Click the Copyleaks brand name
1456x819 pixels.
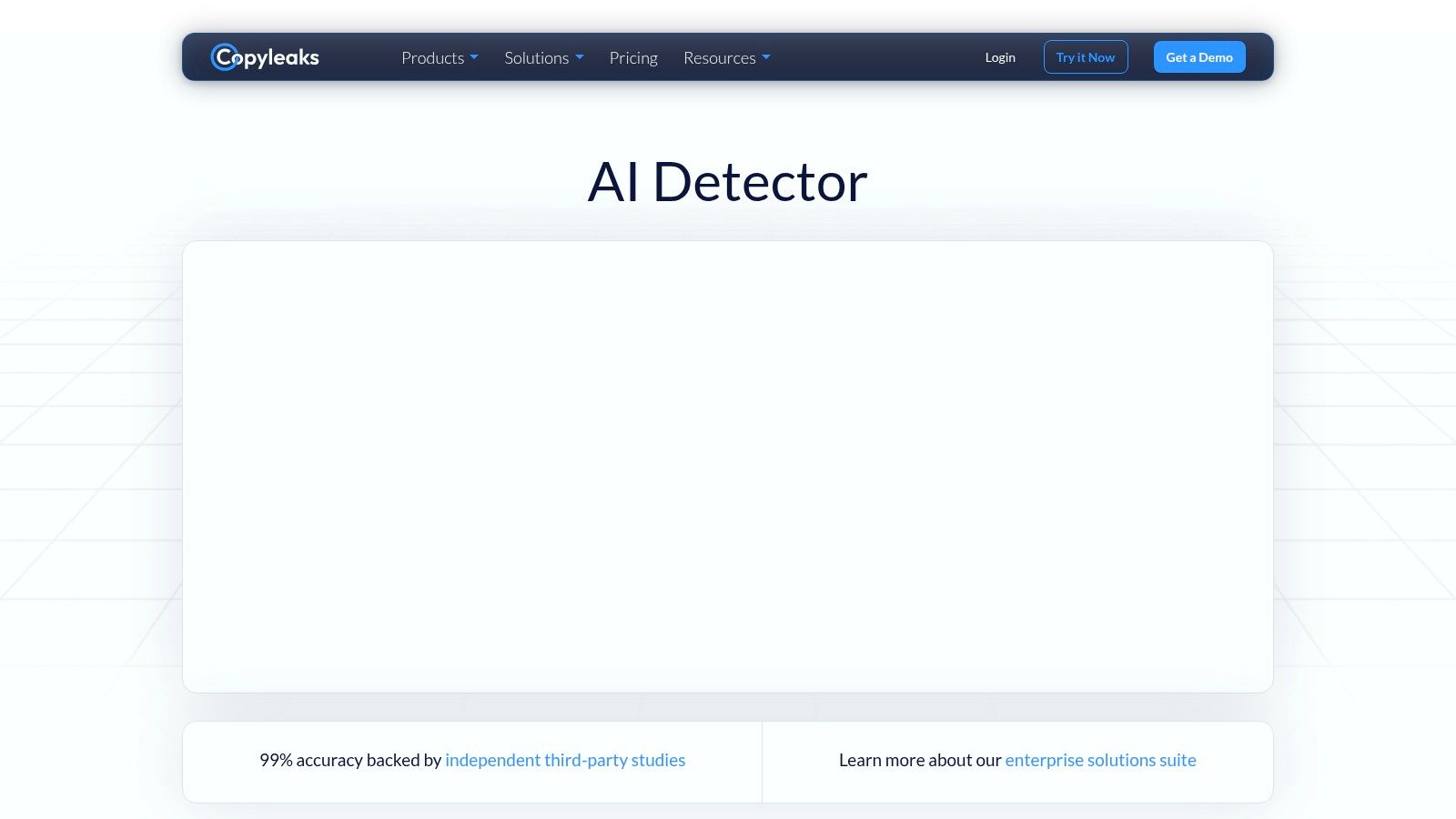point(273,56)
